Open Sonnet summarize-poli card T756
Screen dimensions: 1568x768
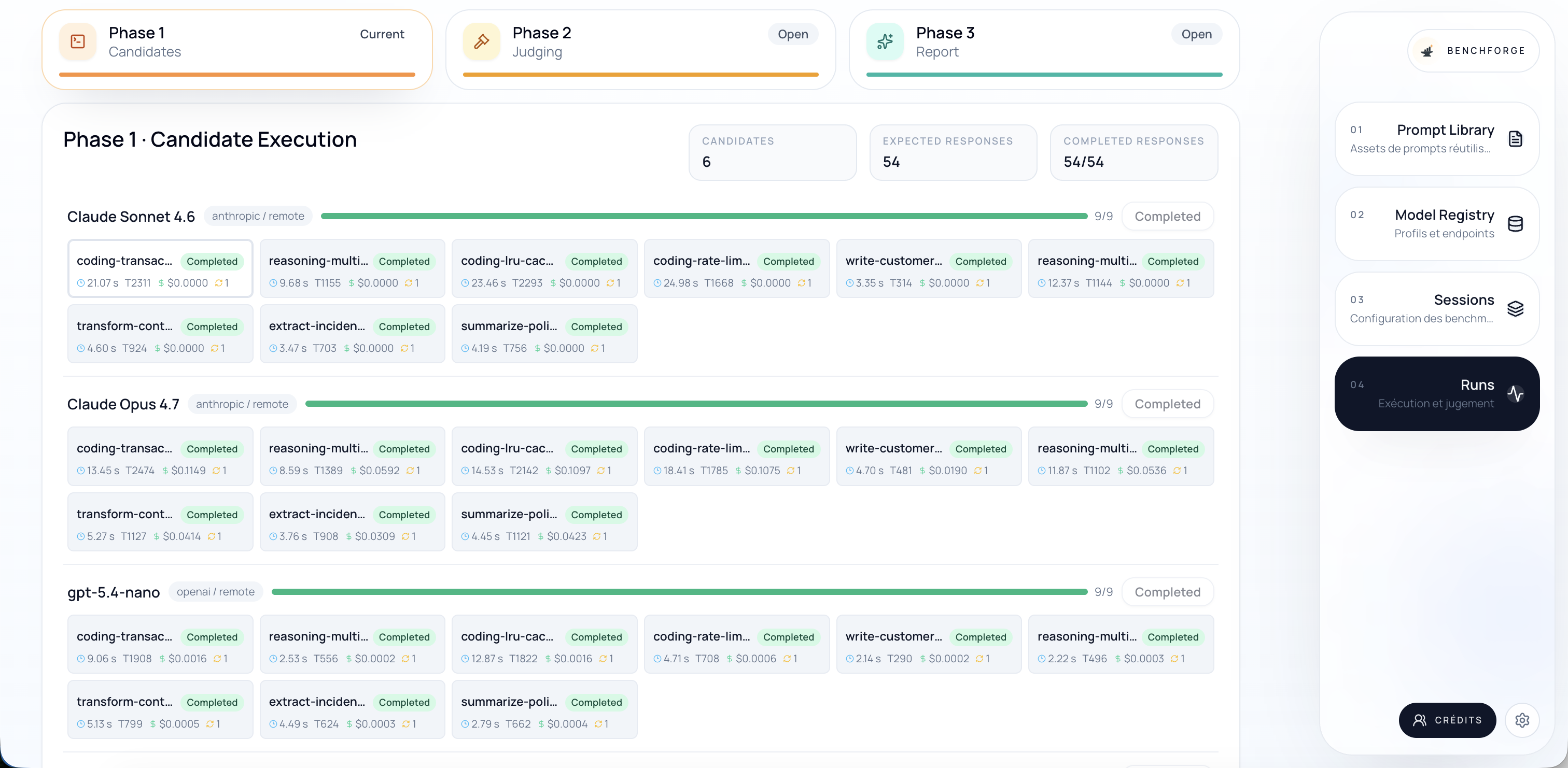544,334
